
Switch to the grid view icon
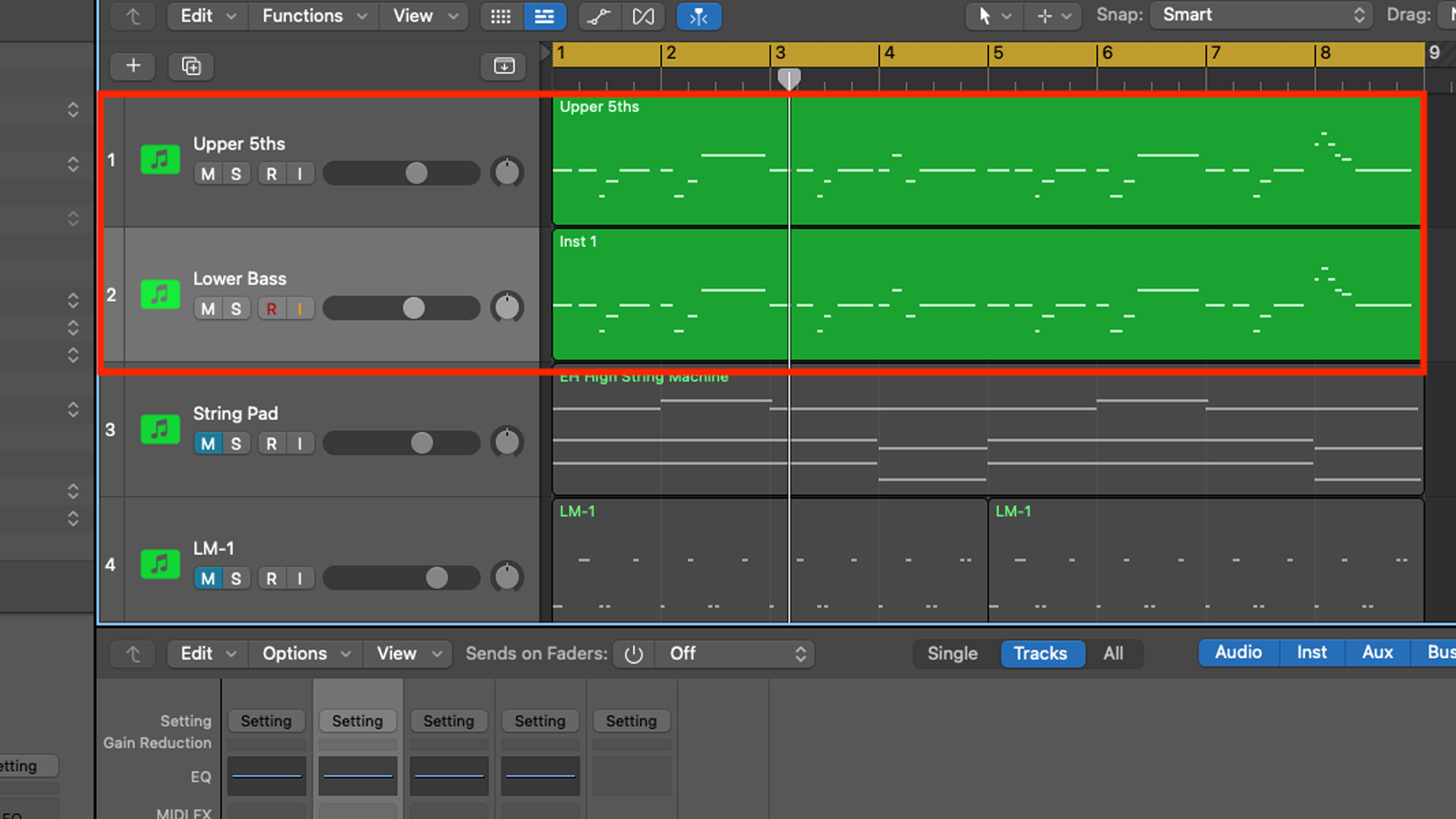click(500, 16)
